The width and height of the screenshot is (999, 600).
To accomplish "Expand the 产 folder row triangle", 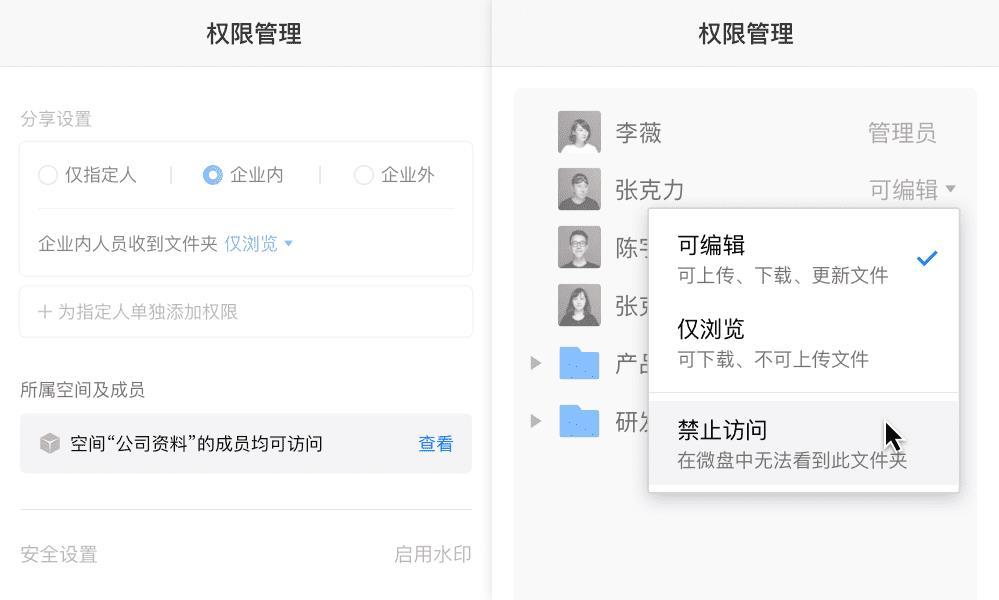I will click(536, 363).
